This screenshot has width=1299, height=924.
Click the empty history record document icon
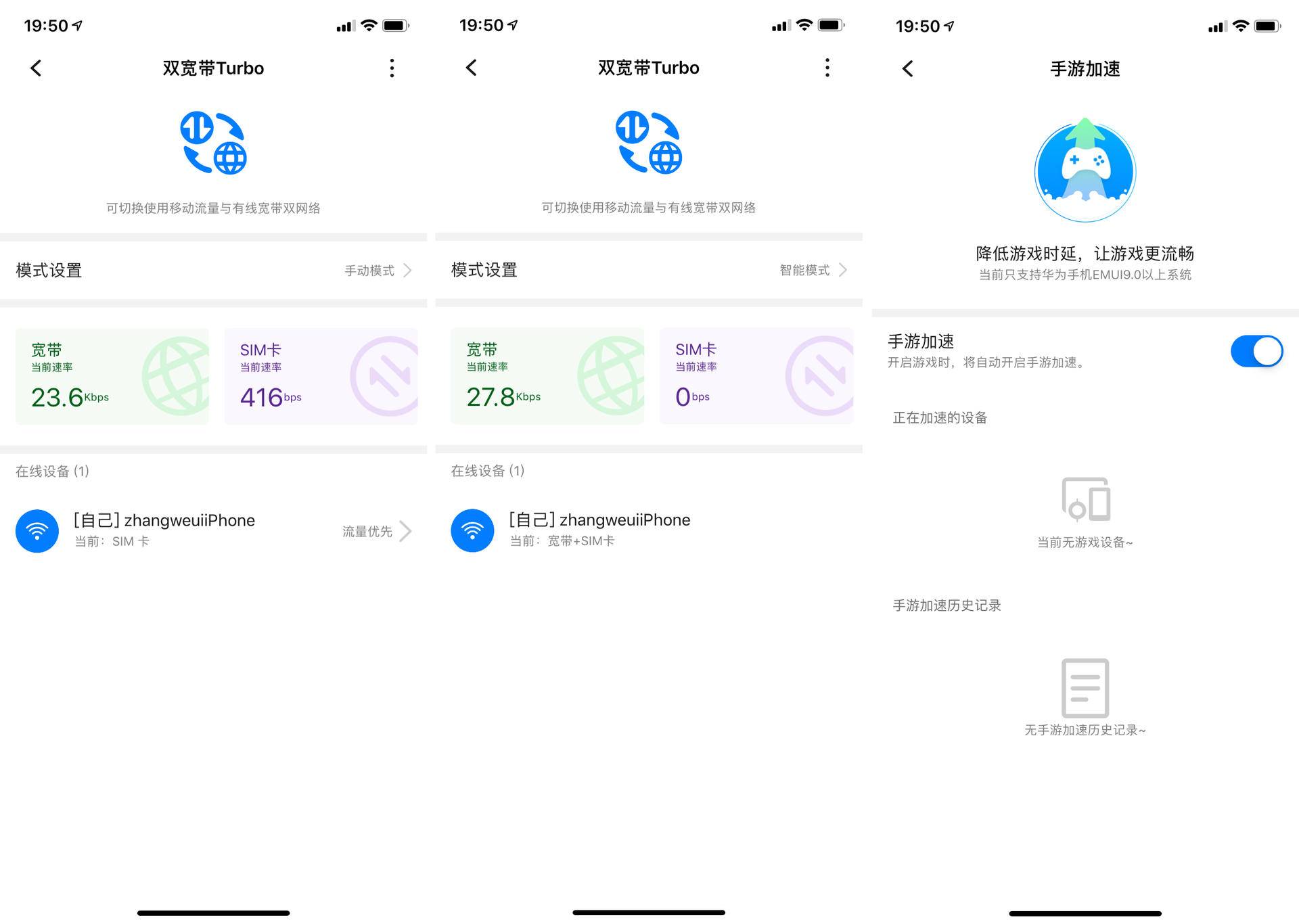pos(1085,689)
